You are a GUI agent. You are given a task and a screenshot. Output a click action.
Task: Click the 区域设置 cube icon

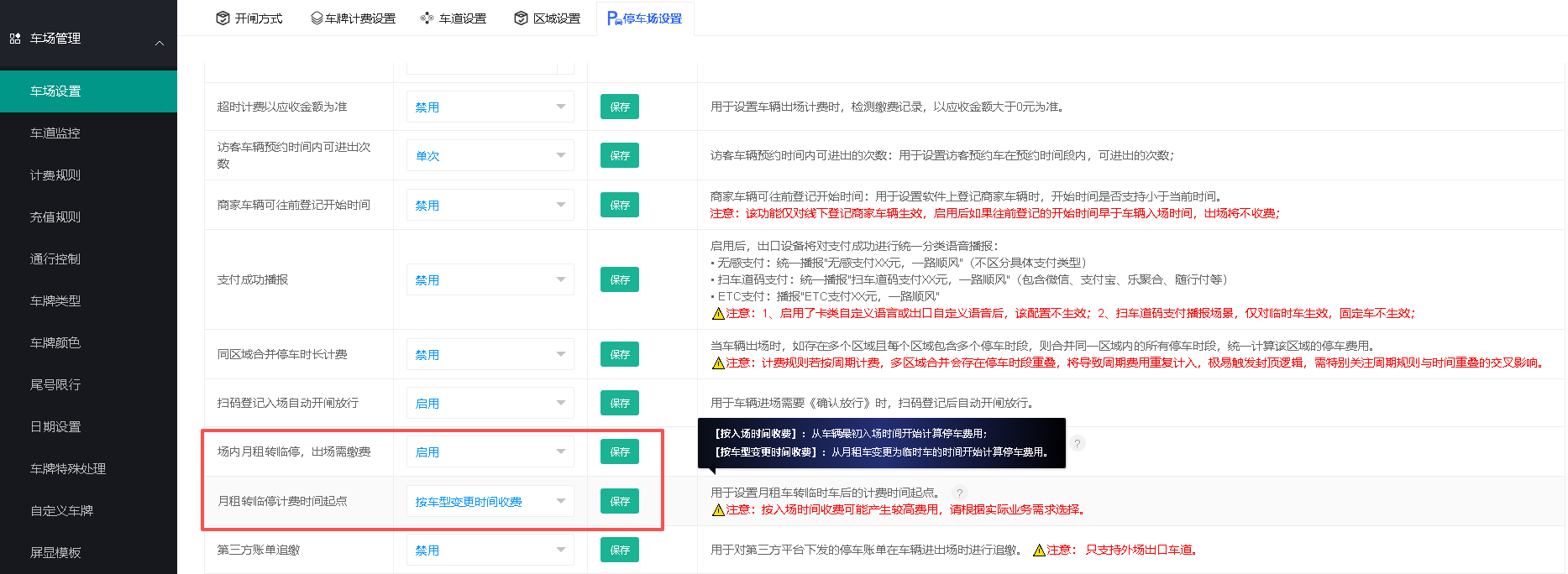(x=521, y=18)
